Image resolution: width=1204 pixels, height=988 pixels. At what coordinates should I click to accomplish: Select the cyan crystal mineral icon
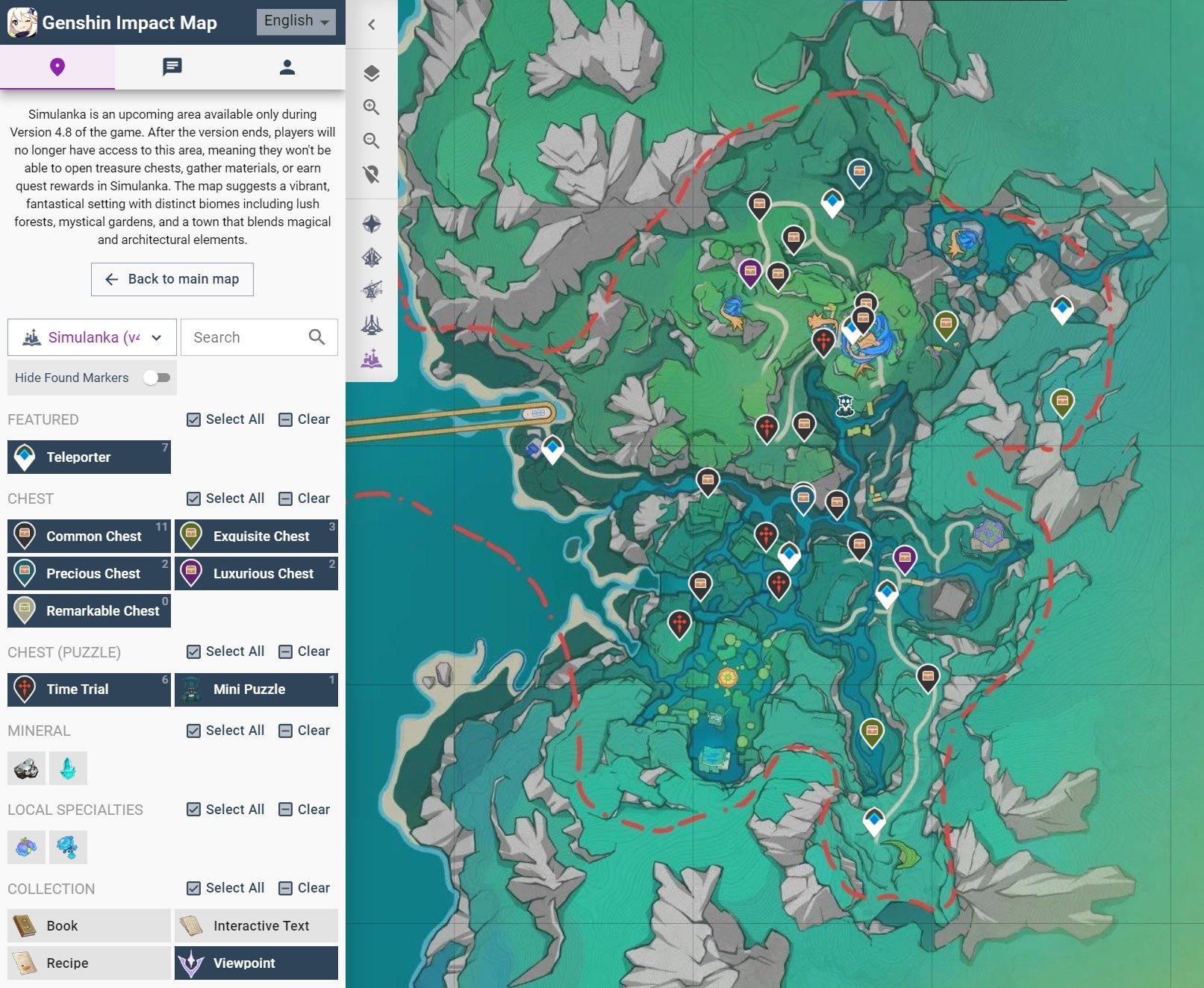[68, 768]
